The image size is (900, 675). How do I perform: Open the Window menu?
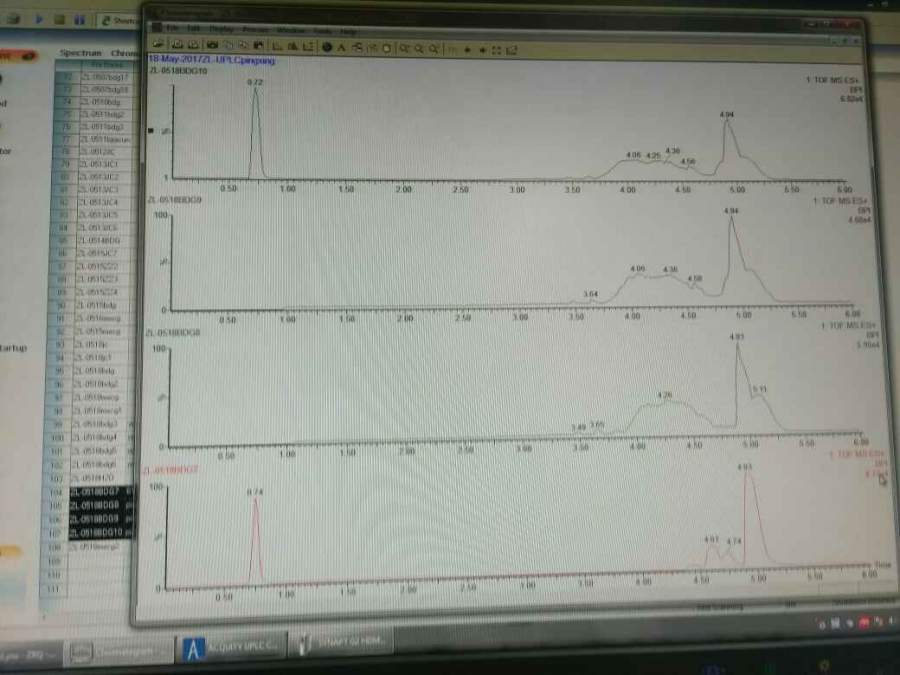(x=290, y=30)
